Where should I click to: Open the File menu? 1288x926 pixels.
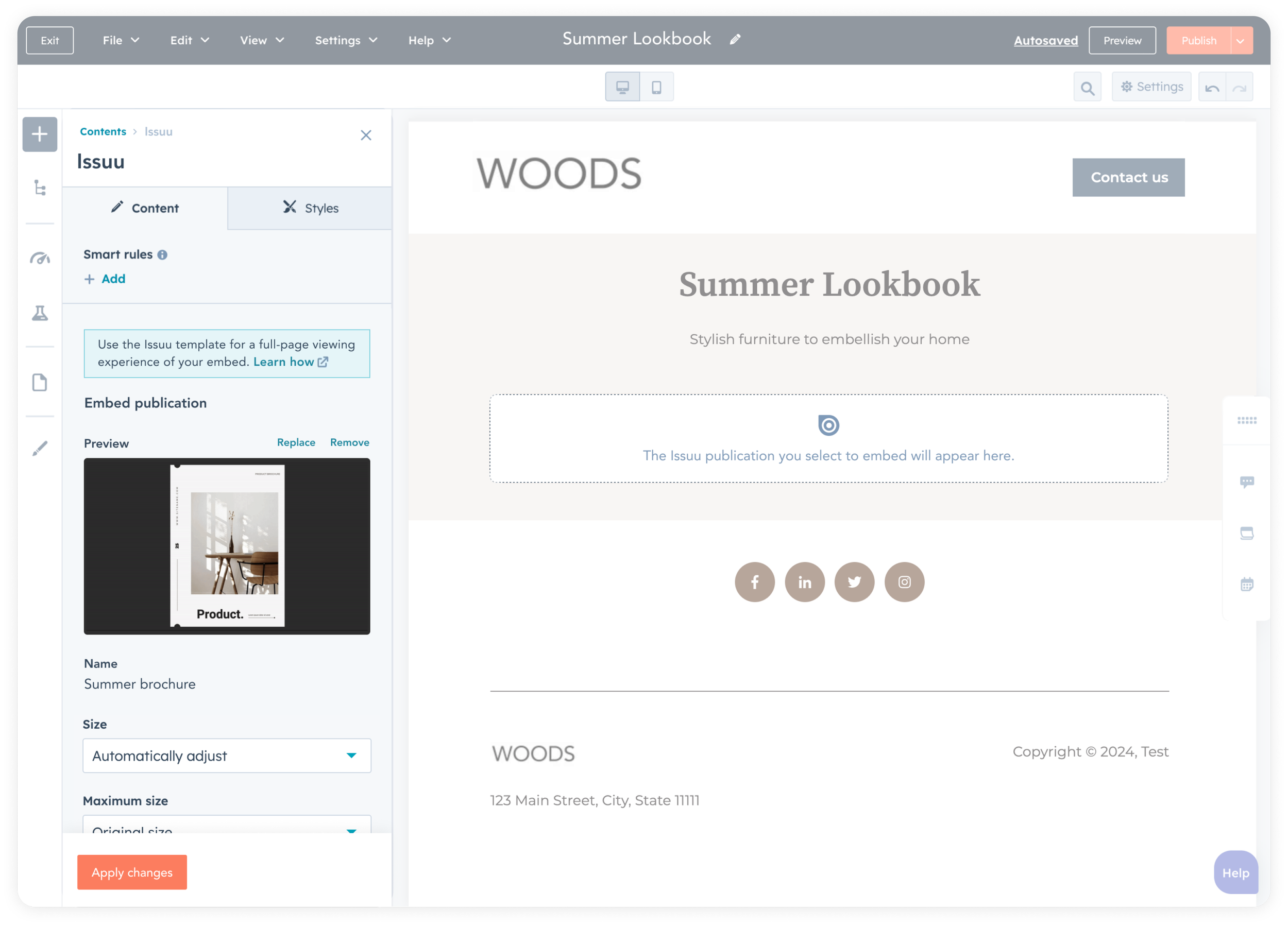pyautogui.click(x=121, y=40)
